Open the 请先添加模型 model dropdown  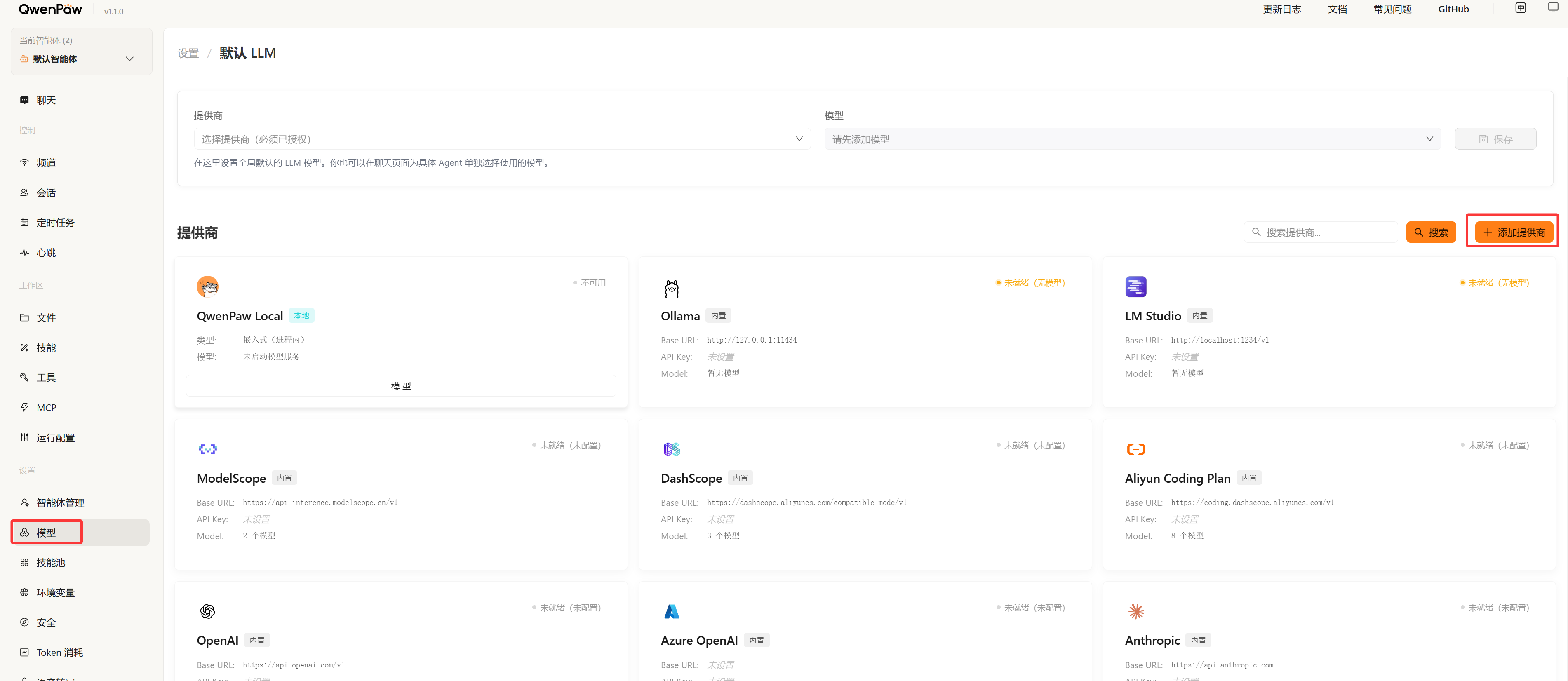coord(1131,139)
